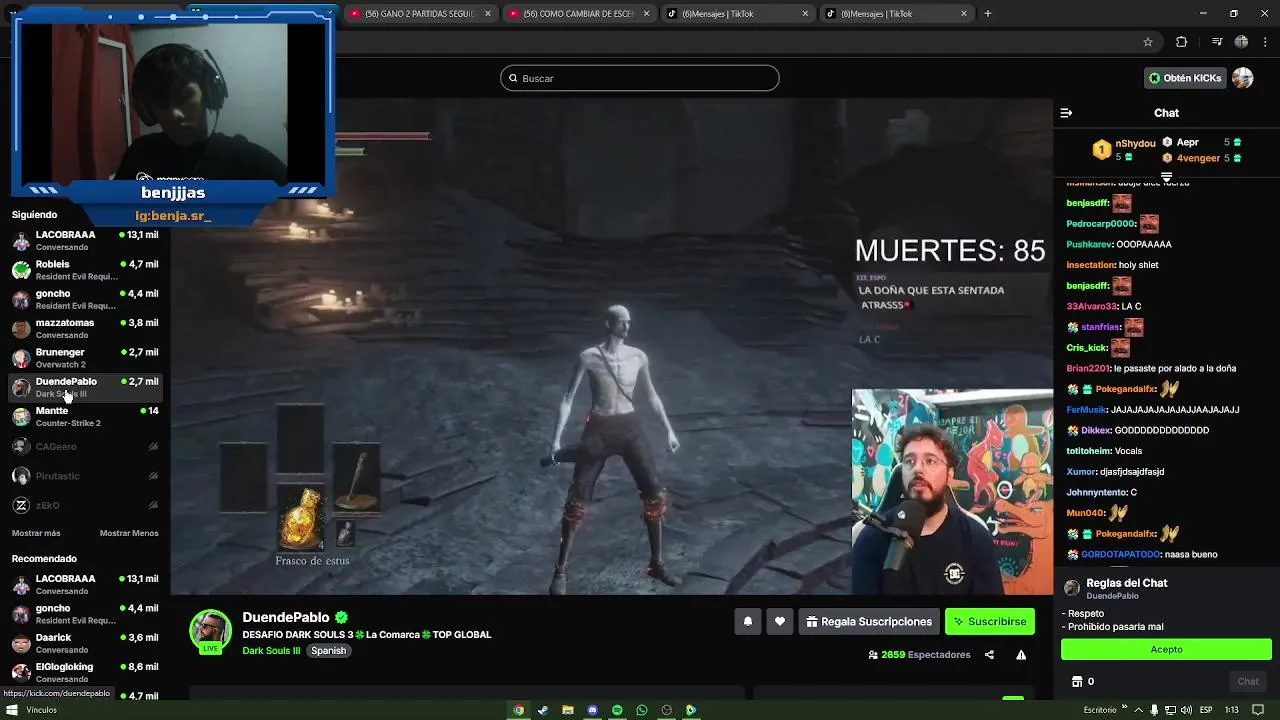Open mazzatomas channel in the sidebar
The height and width of the screenshot is (720, 1280).
pos(85,329)
